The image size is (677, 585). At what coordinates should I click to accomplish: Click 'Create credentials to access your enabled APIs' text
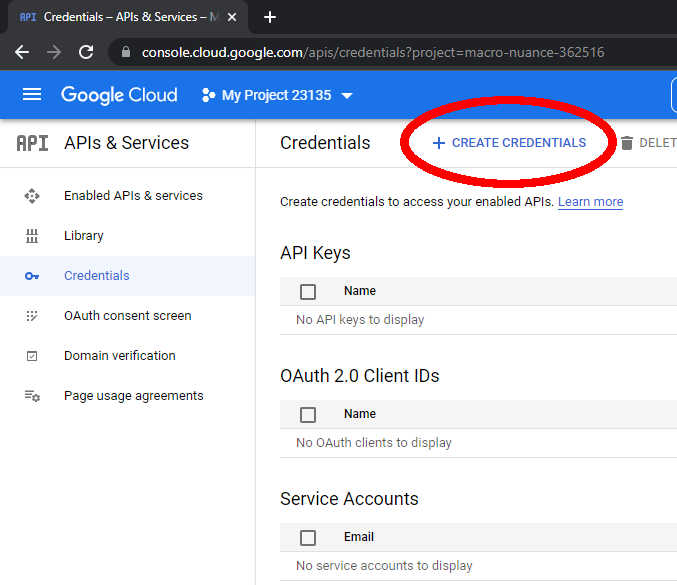(417, 202)
